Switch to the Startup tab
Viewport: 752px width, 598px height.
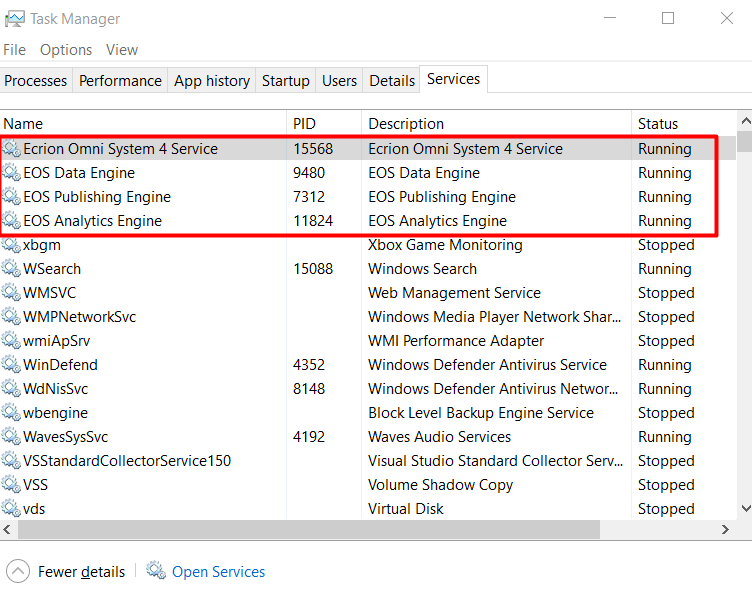coord(285,81)
